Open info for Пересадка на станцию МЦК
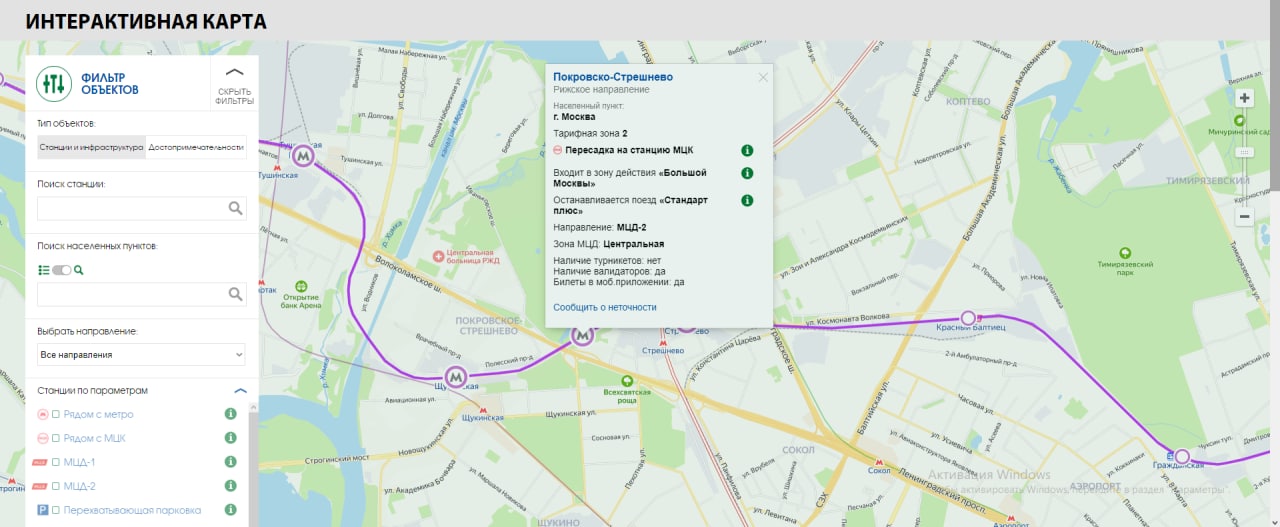The height and width of the screenshot is (527, 1280). pyautogui.click(x=747, y=151)
